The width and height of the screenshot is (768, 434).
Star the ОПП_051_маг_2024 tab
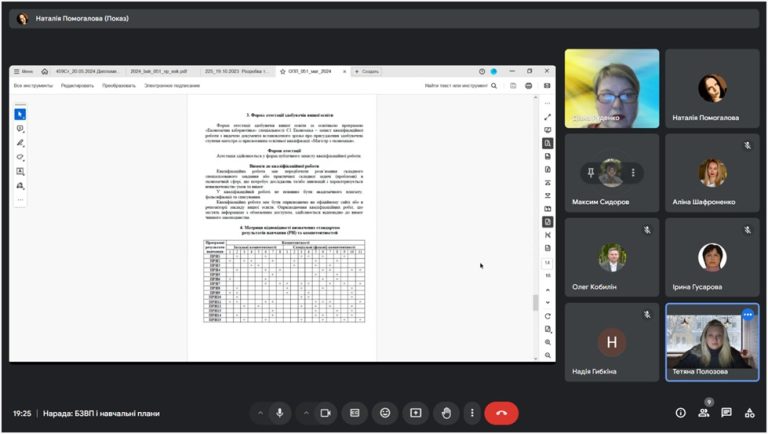pos(283,72)
